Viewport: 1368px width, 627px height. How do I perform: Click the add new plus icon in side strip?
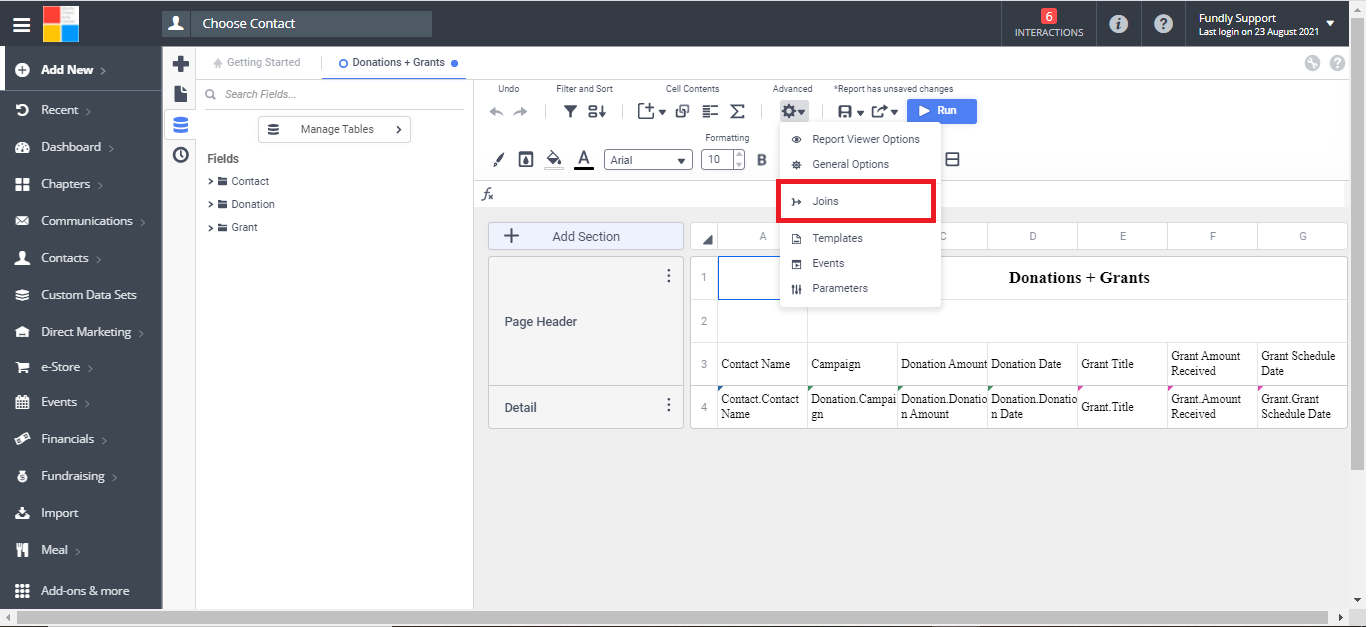[x=181, y=64]
